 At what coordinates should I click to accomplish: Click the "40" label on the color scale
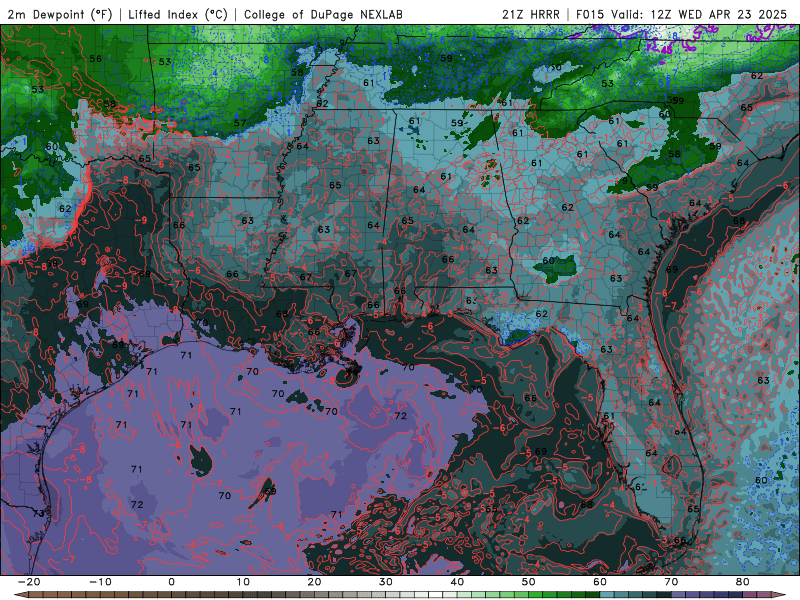[x=457, y=582]
